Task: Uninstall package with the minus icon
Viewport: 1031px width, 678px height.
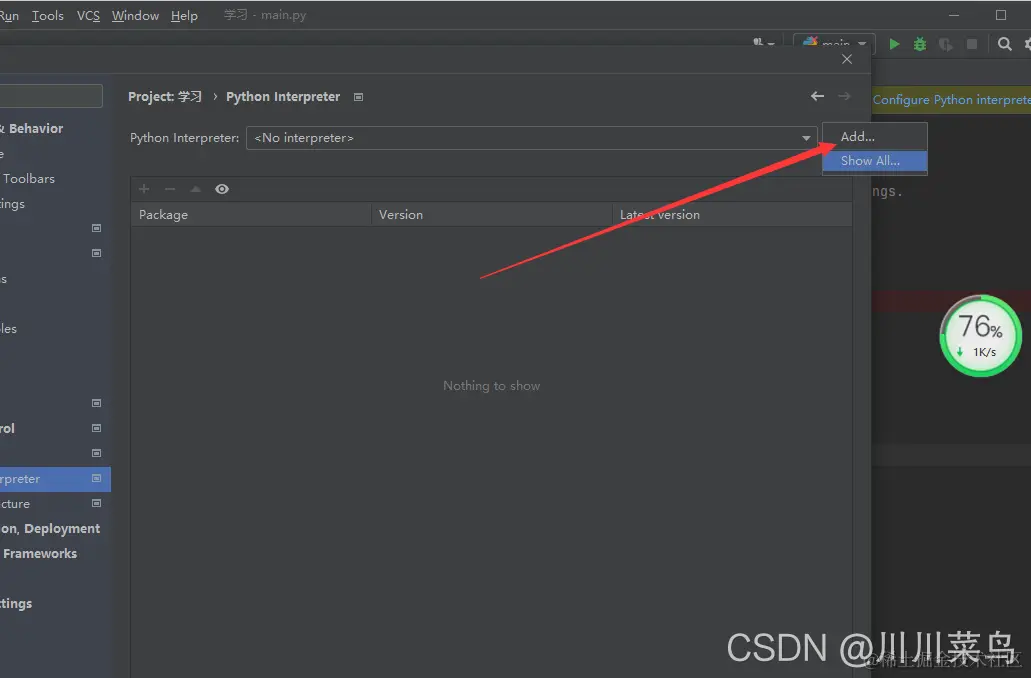Action: pyautogui.click(x=170, y=189)
